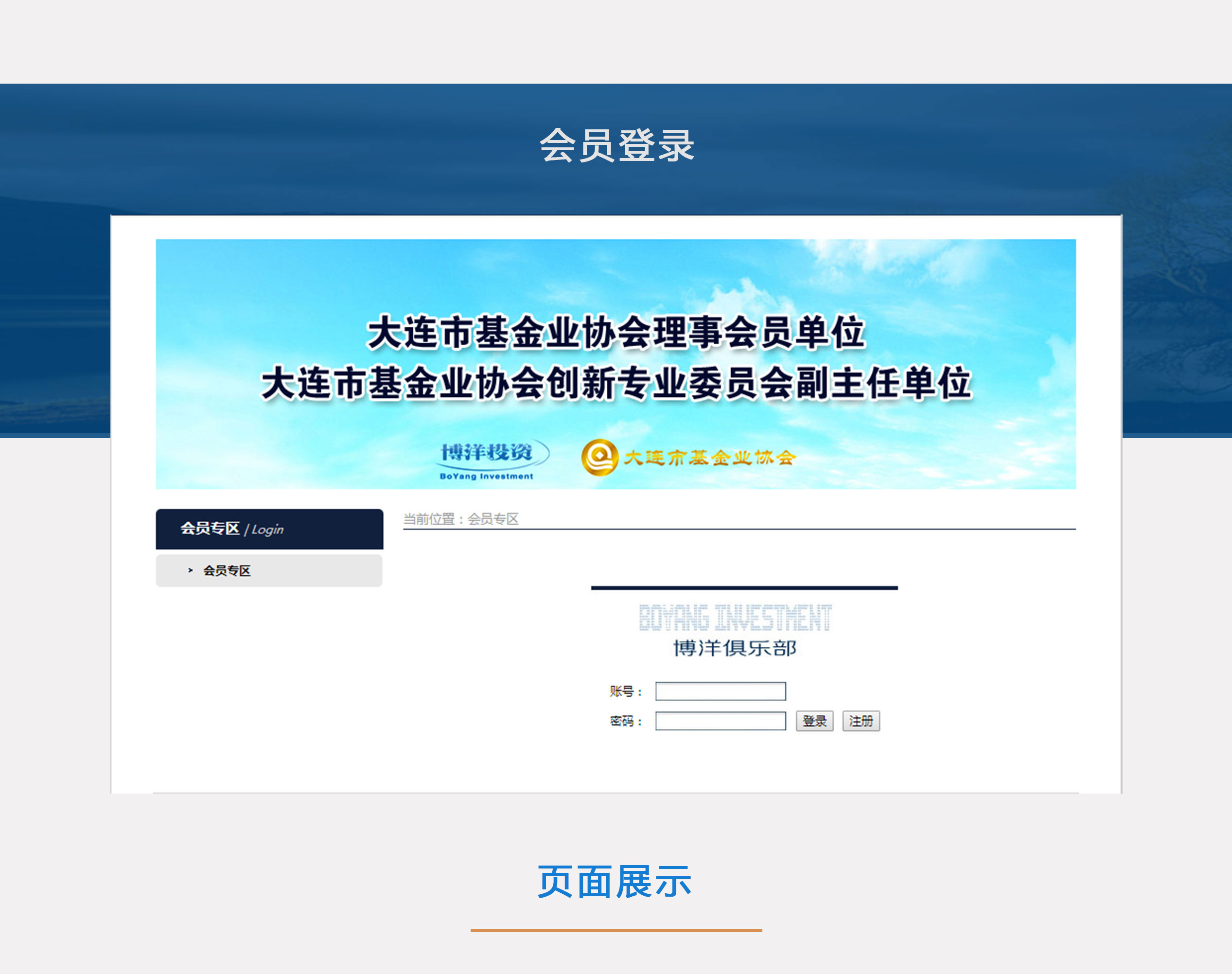Click the 页面展示 section heading
Image resolution: width=1232 pixels, height=974 pixels.
[615, 882]
